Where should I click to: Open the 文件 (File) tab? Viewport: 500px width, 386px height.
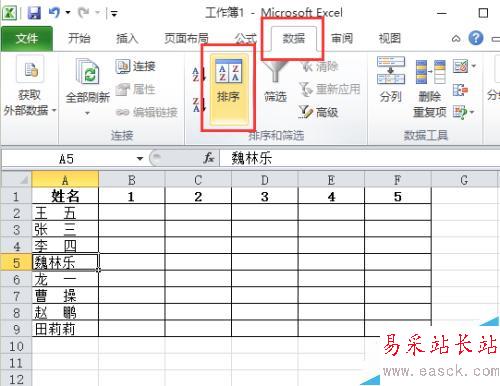pyautogui.click(x=27, y=39)
